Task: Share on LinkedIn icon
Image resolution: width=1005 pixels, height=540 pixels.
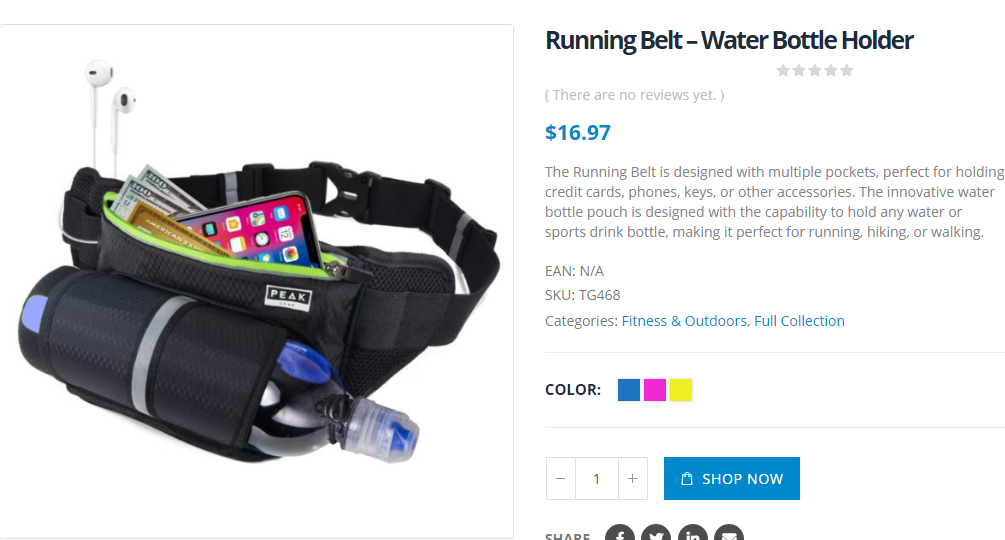Action: pyautogui.click(x=693, y=533)
